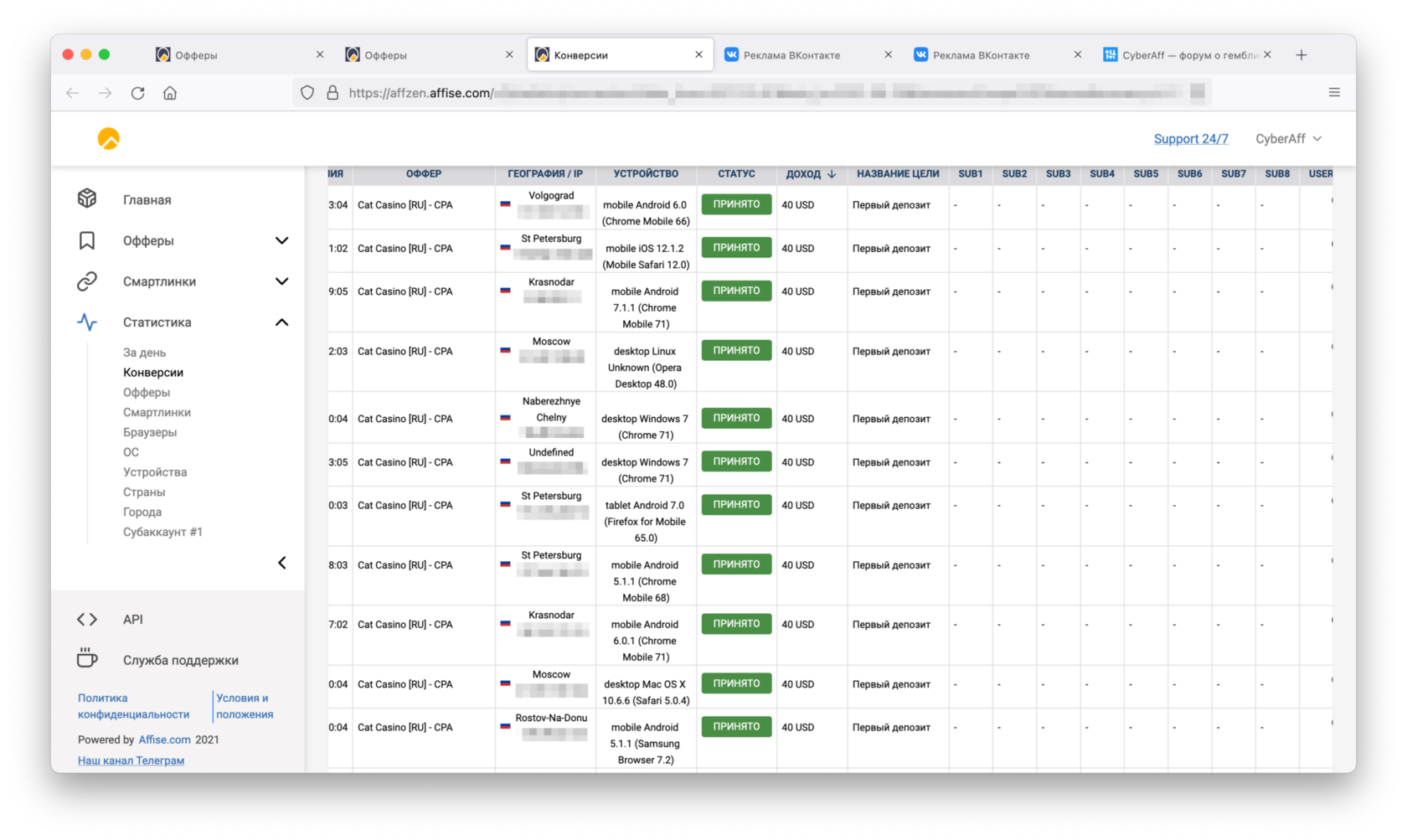Click the ГЕОГРАФИЯ / IP column header
The height and width of the screenshot is (840, 1407).
point(545,174)
